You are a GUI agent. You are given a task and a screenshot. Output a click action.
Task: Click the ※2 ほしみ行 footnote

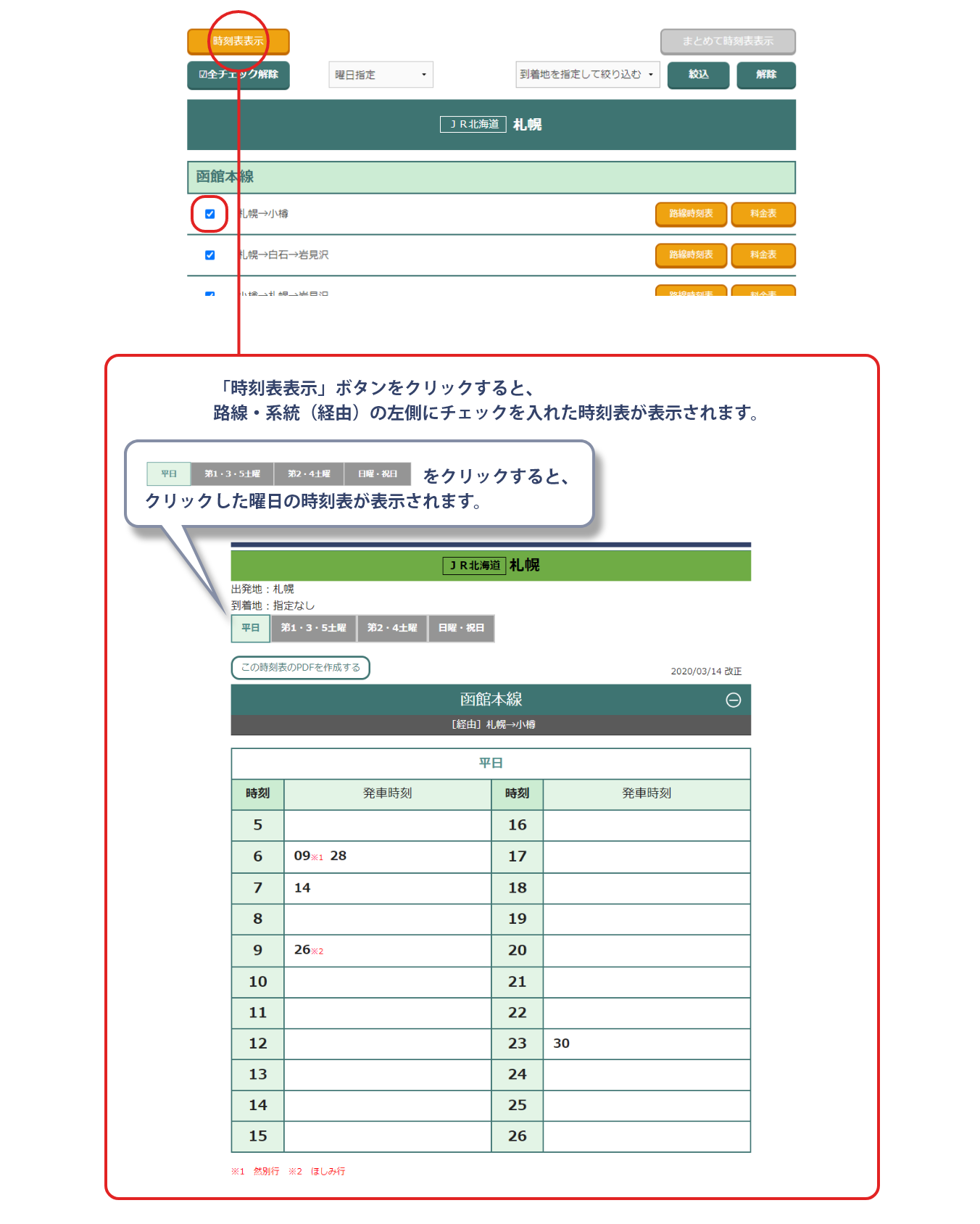click(x=317, y=1171)
